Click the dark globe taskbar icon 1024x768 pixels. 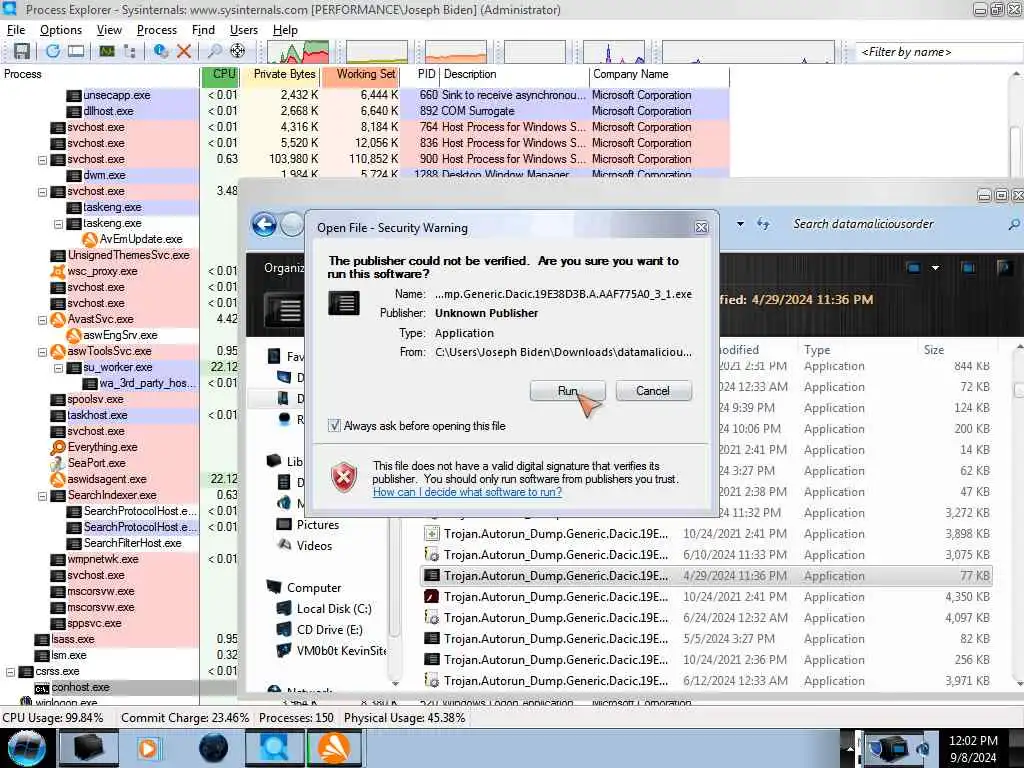coord(213,748)
